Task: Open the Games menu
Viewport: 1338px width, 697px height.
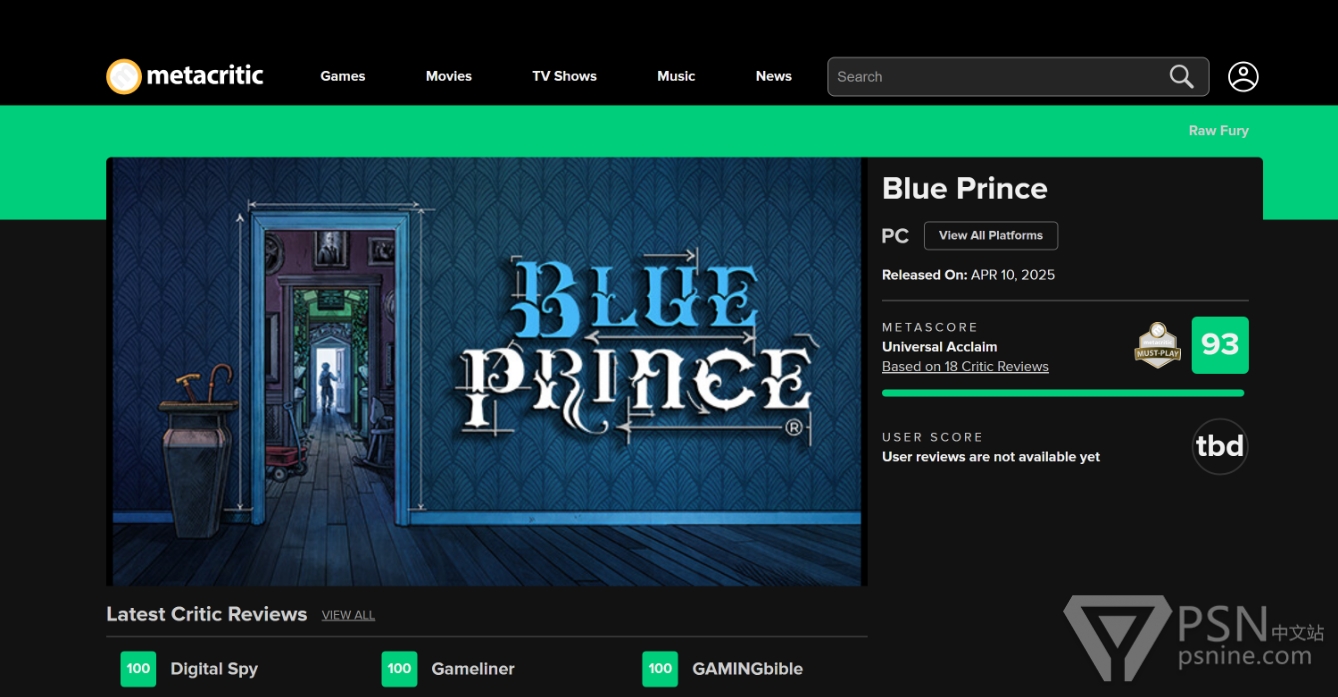Action: [343, 76]
